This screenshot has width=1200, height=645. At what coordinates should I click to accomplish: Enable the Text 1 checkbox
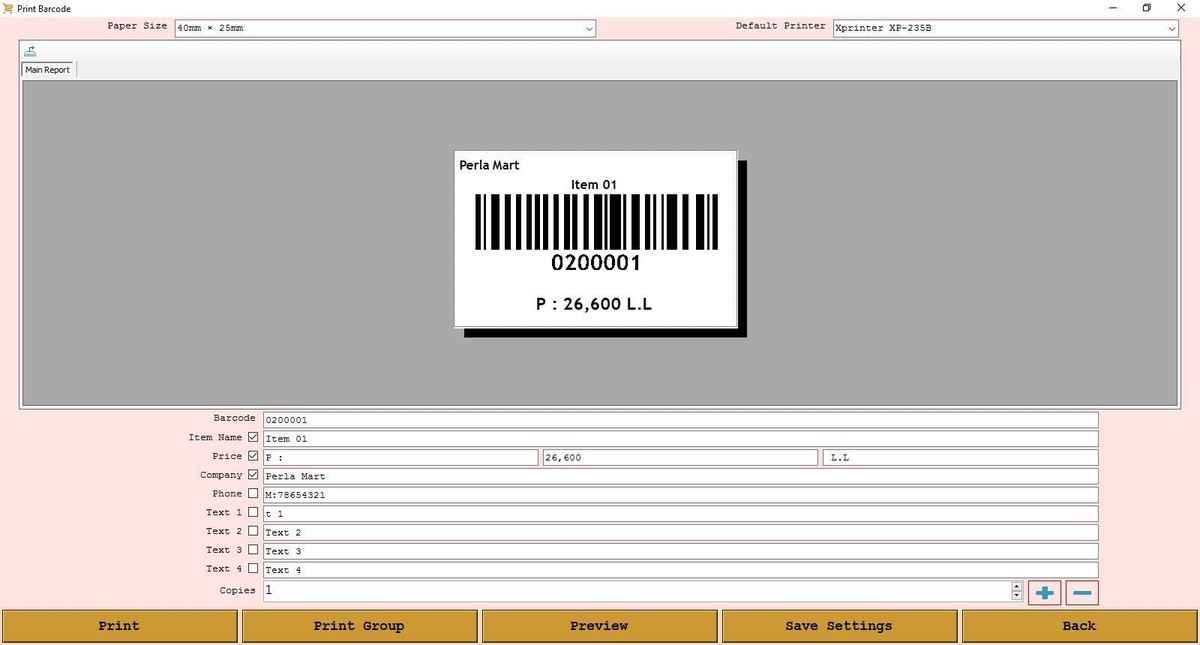(x=253, y=512)
